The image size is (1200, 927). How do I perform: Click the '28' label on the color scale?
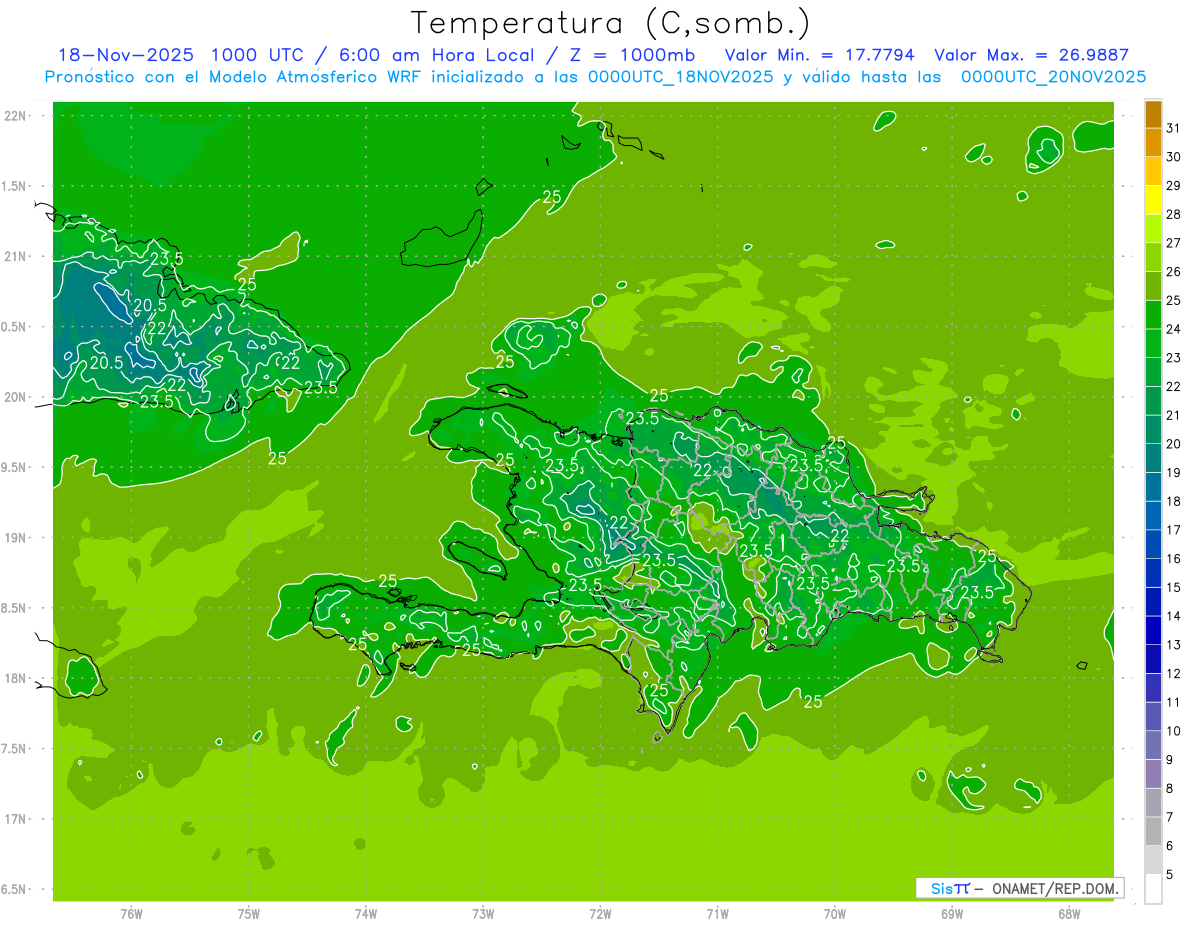click(1174, 214)
